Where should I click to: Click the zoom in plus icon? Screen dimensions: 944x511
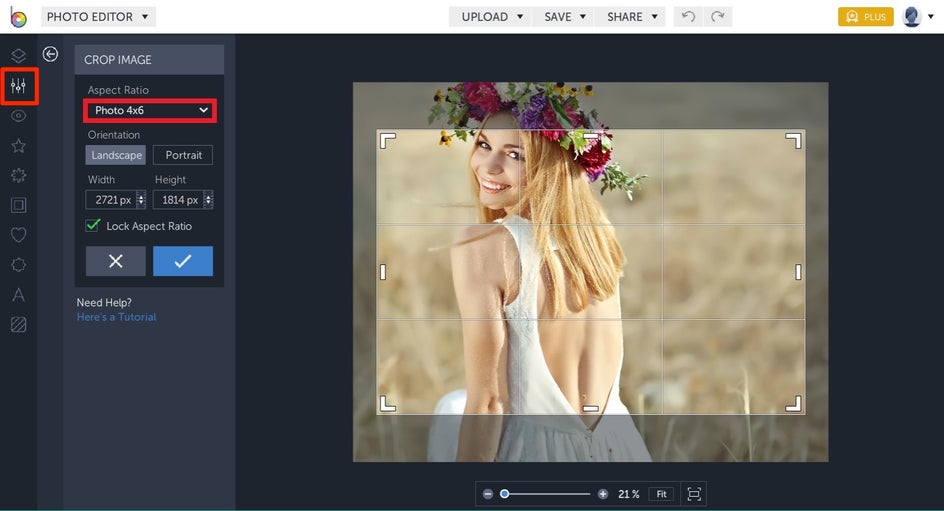603,494
